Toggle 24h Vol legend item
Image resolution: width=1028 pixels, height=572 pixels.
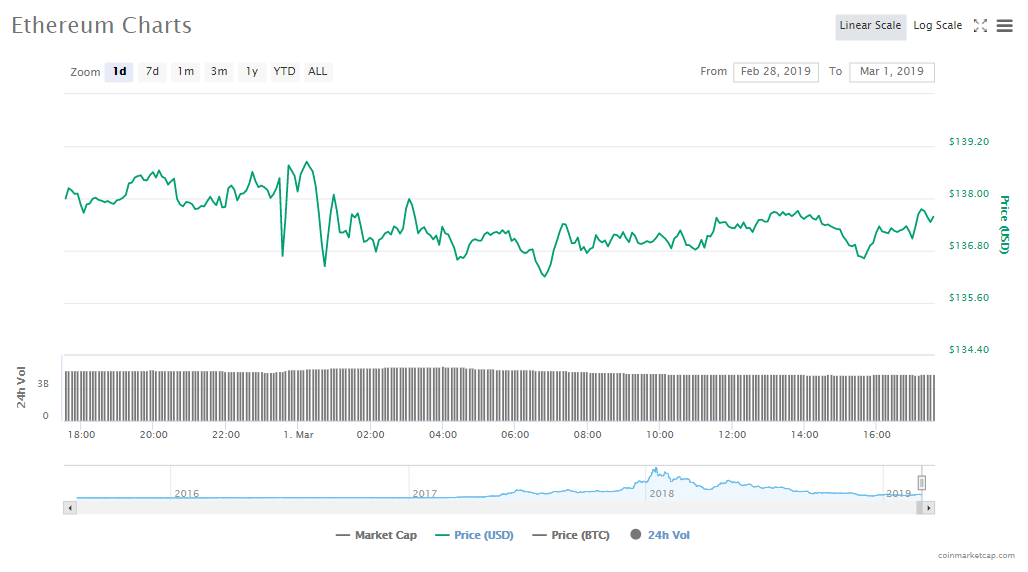pyautogui.click(x=660, y=535)
